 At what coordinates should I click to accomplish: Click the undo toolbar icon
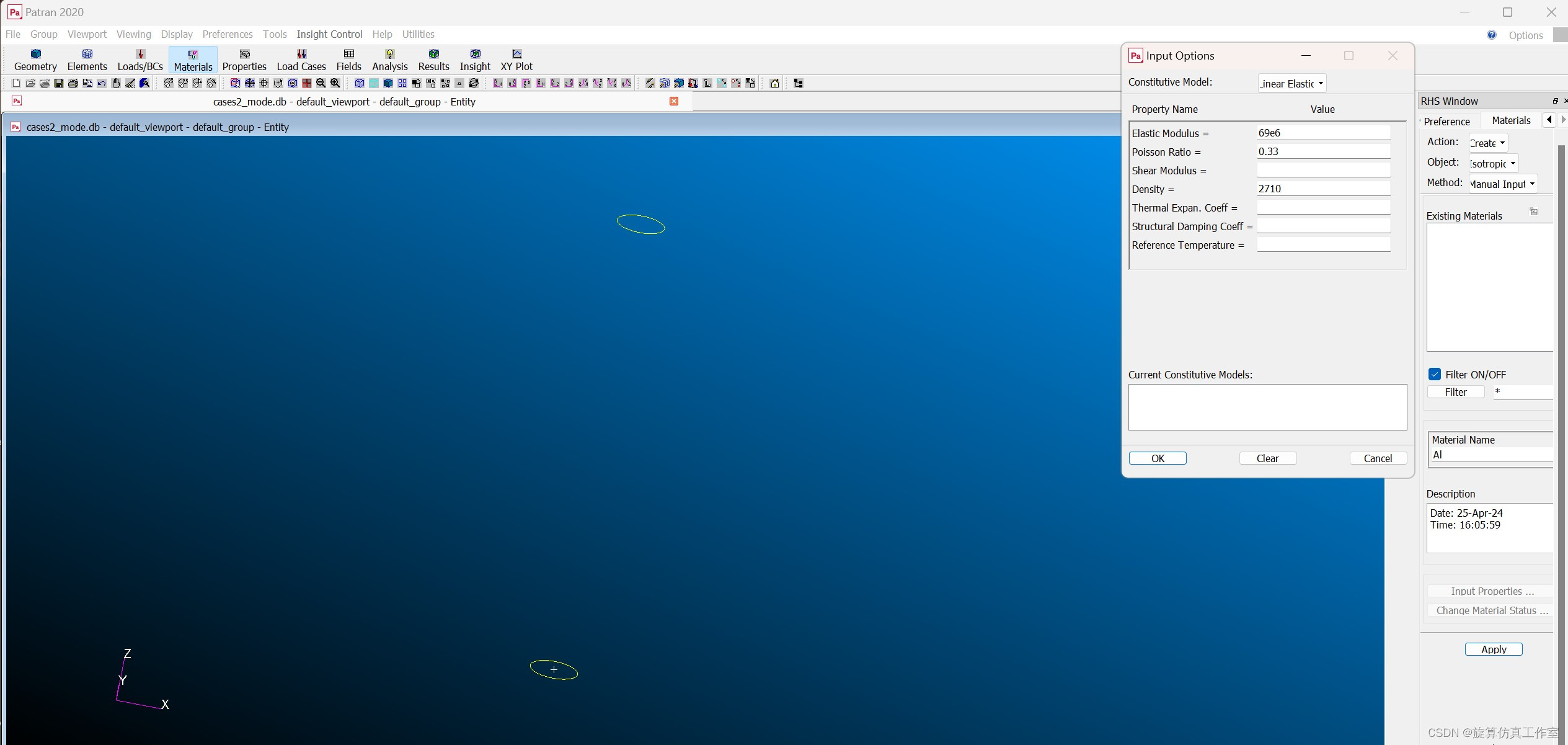(102, 83)
